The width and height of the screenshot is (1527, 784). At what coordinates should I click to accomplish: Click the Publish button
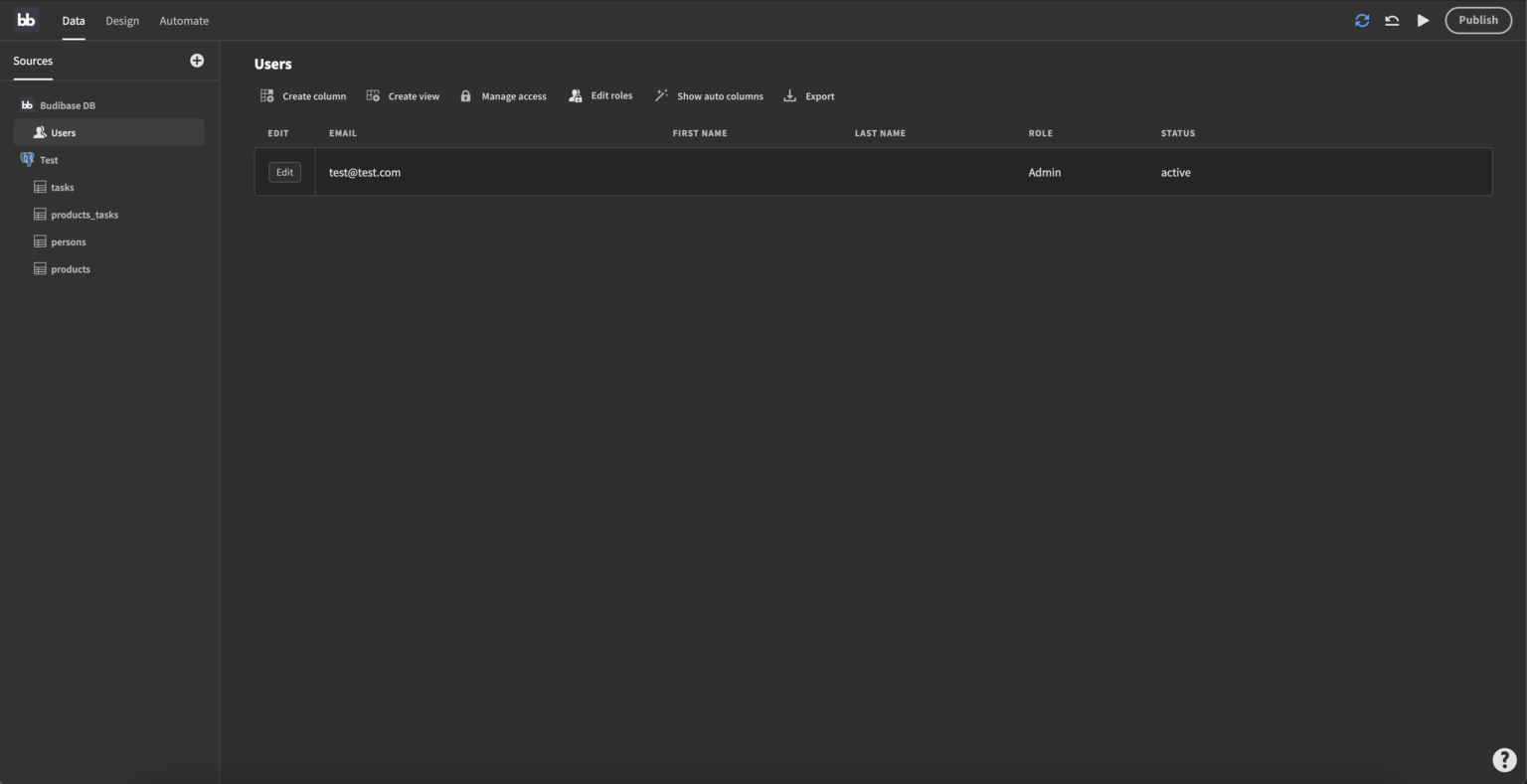(x=1477, y=20)
